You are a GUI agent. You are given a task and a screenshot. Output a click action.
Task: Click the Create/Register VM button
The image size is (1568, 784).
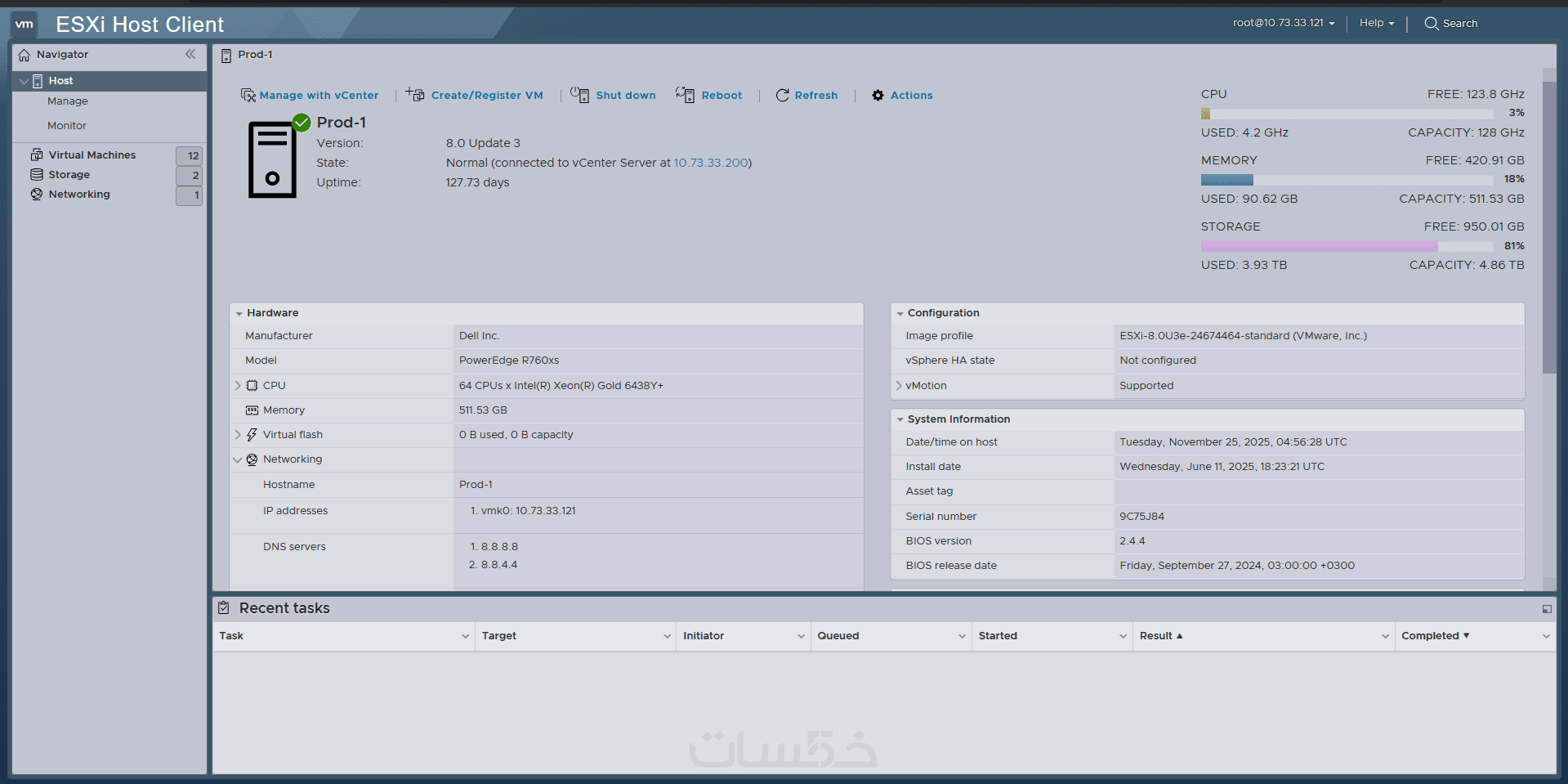(475, 96)
